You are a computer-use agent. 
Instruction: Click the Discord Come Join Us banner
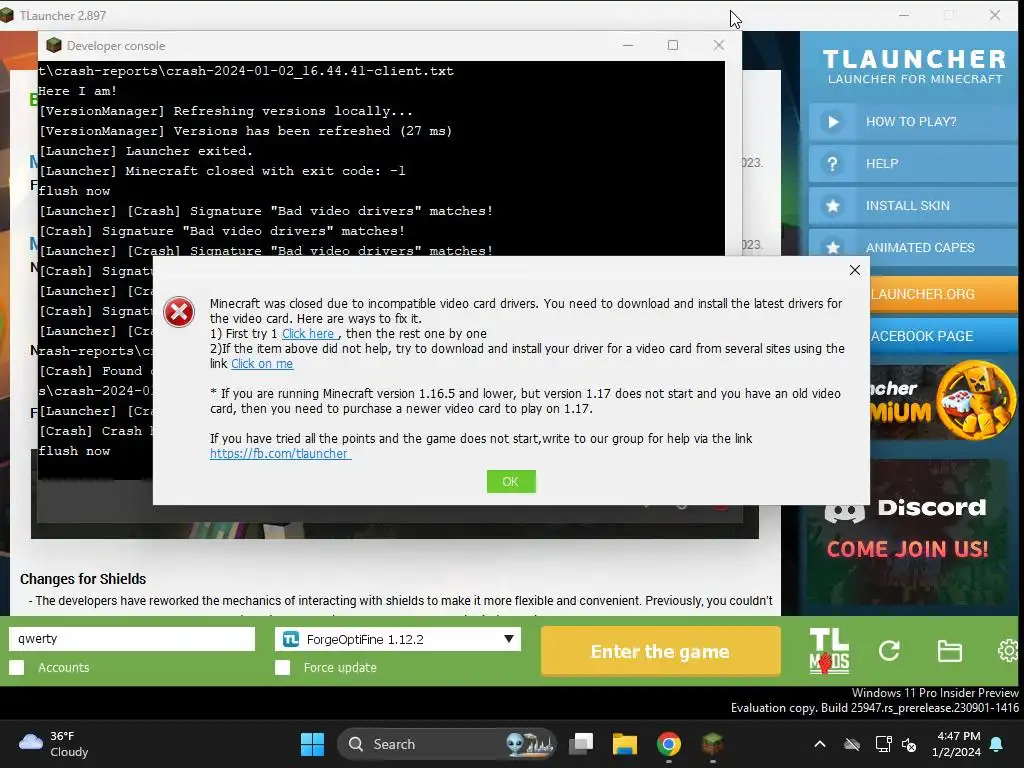tap(908, 532)
